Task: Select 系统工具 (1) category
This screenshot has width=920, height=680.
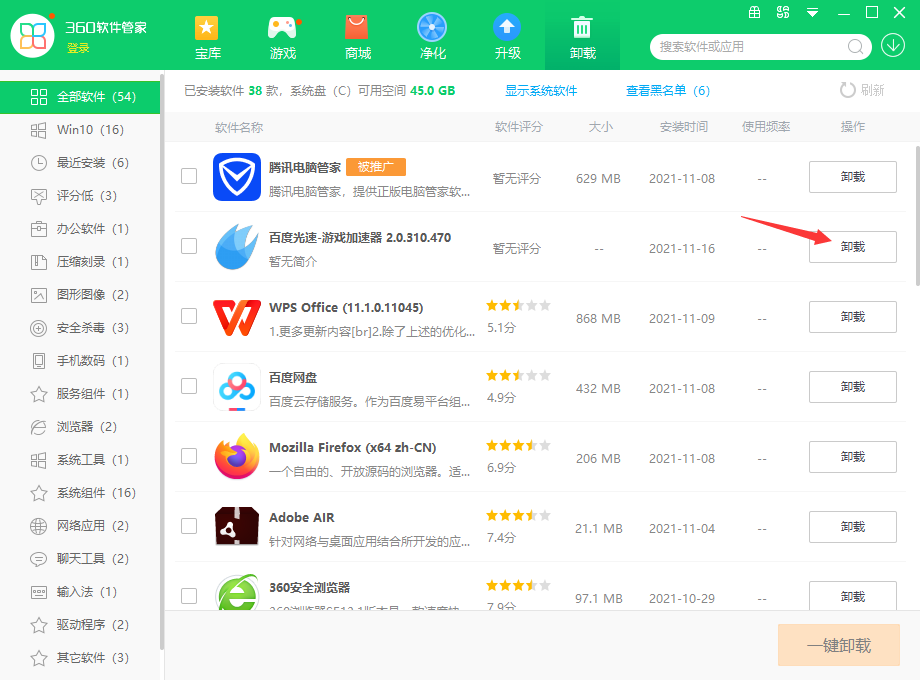Action: click(x=80, y=459)
